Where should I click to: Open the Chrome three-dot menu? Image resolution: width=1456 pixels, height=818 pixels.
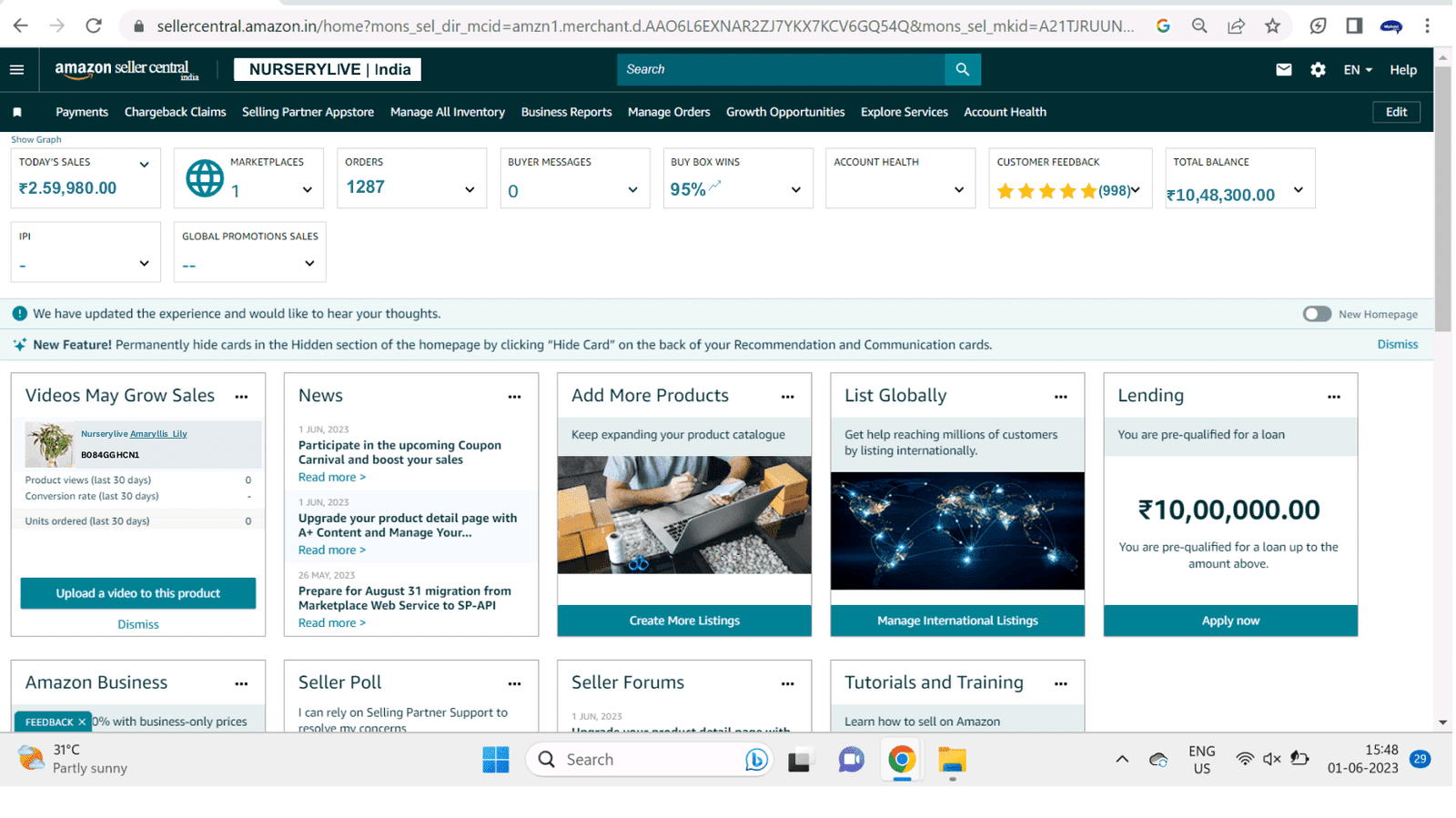[1427, 25]
